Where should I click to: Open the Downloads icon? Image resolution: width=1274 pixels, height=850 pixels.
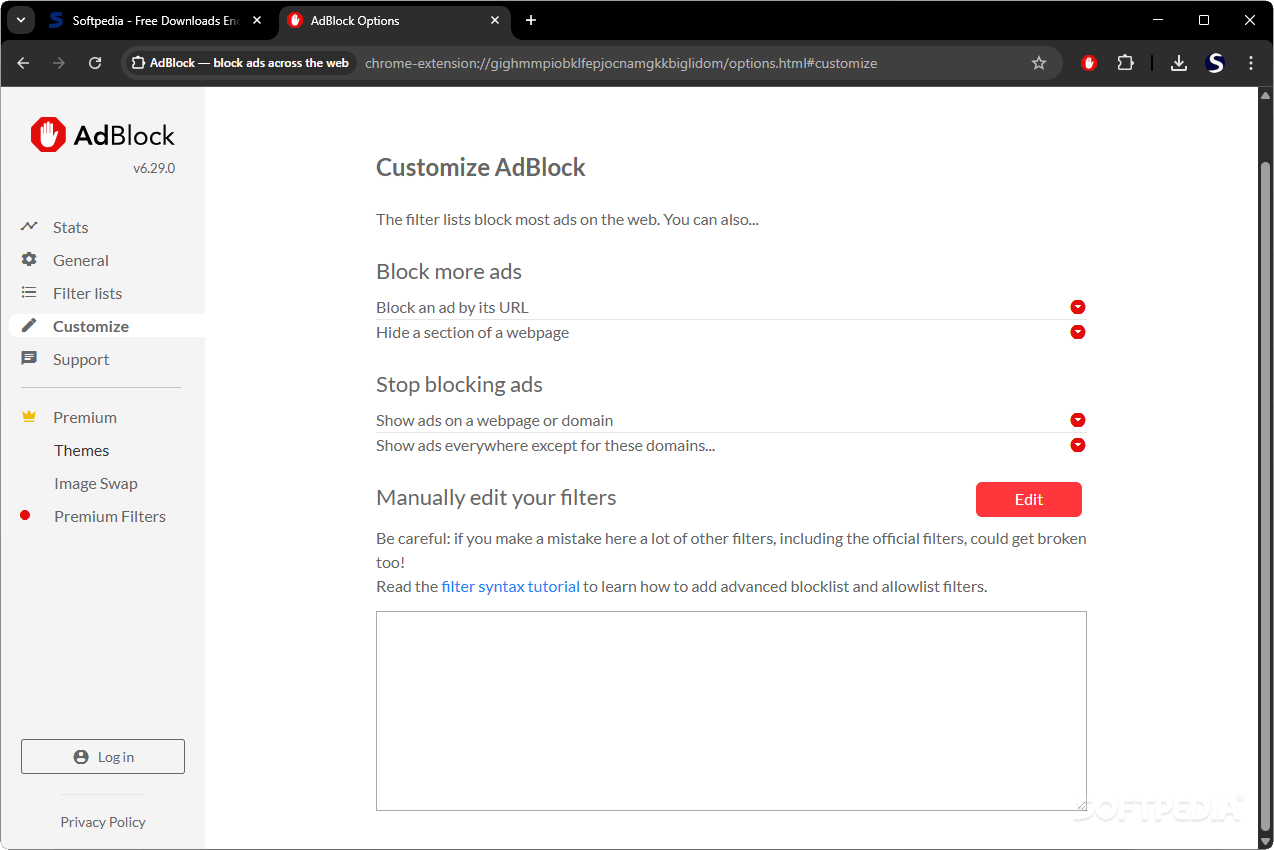pos(1178,62)
